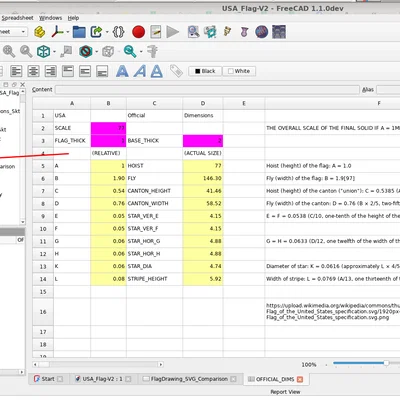400x400 pixels.
Task: Click the alias tag icon
Action: pyautogui.click(x=176, y=71)
